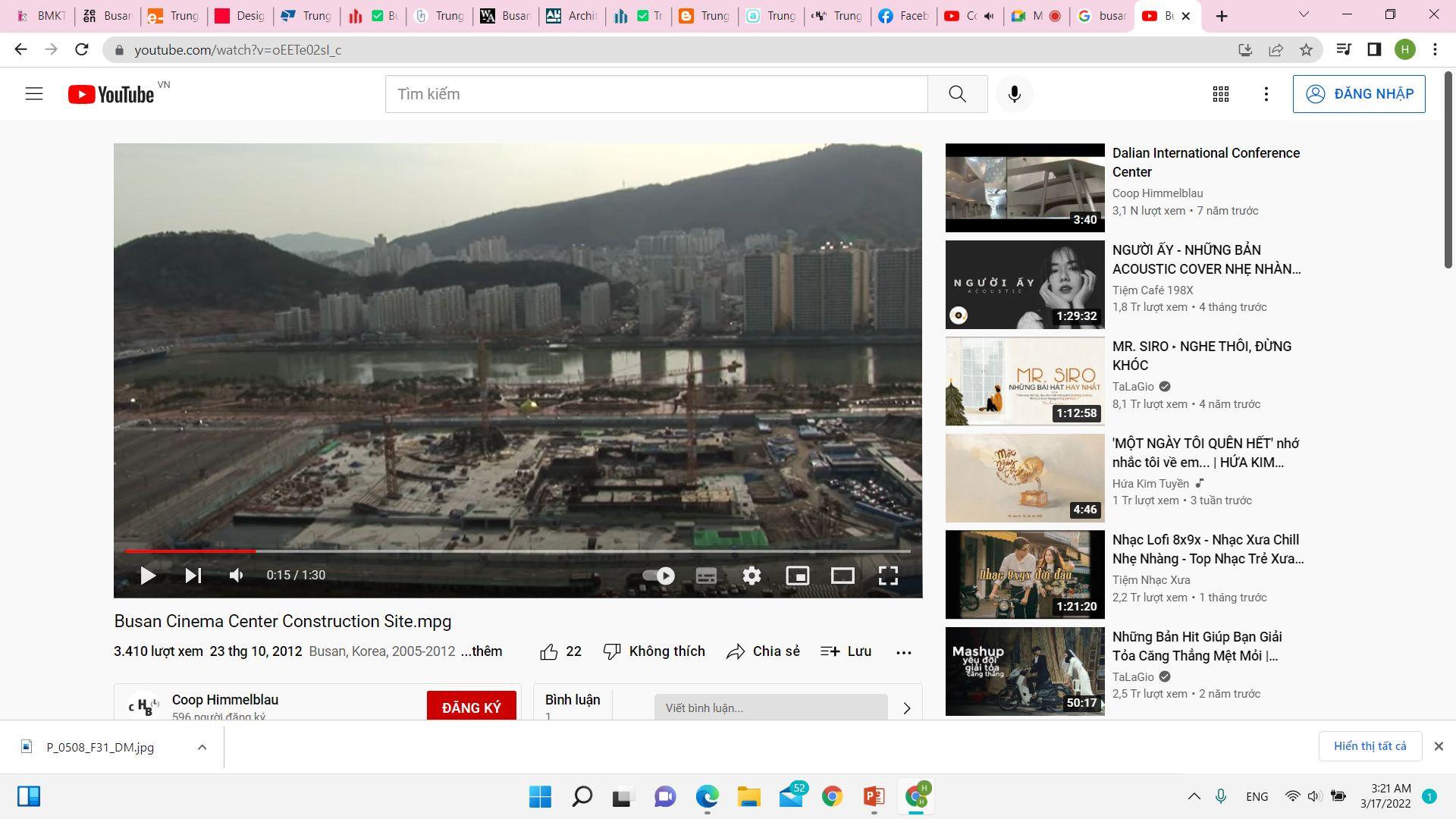This screenshot has height=819, width=1456.
Task: Mute the video volume
Action: pyautogui.click(x=237, y=576)
